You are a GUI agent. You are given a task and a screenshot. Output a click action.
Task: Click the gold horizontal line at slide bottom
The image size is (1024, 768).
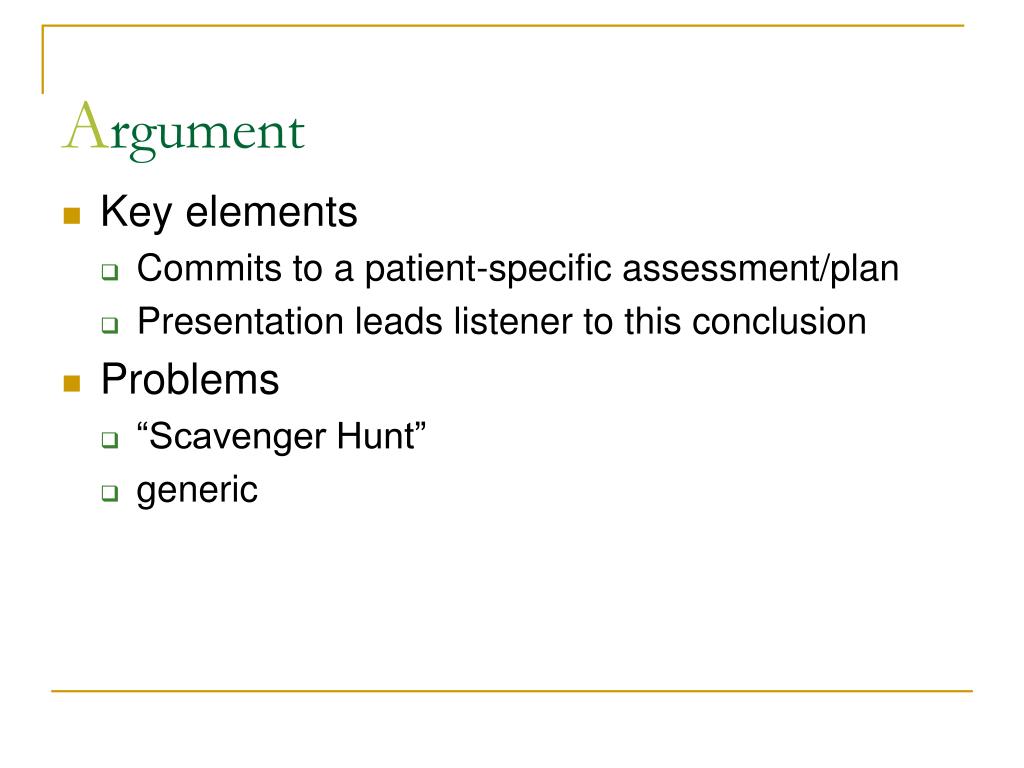[512, 690]
